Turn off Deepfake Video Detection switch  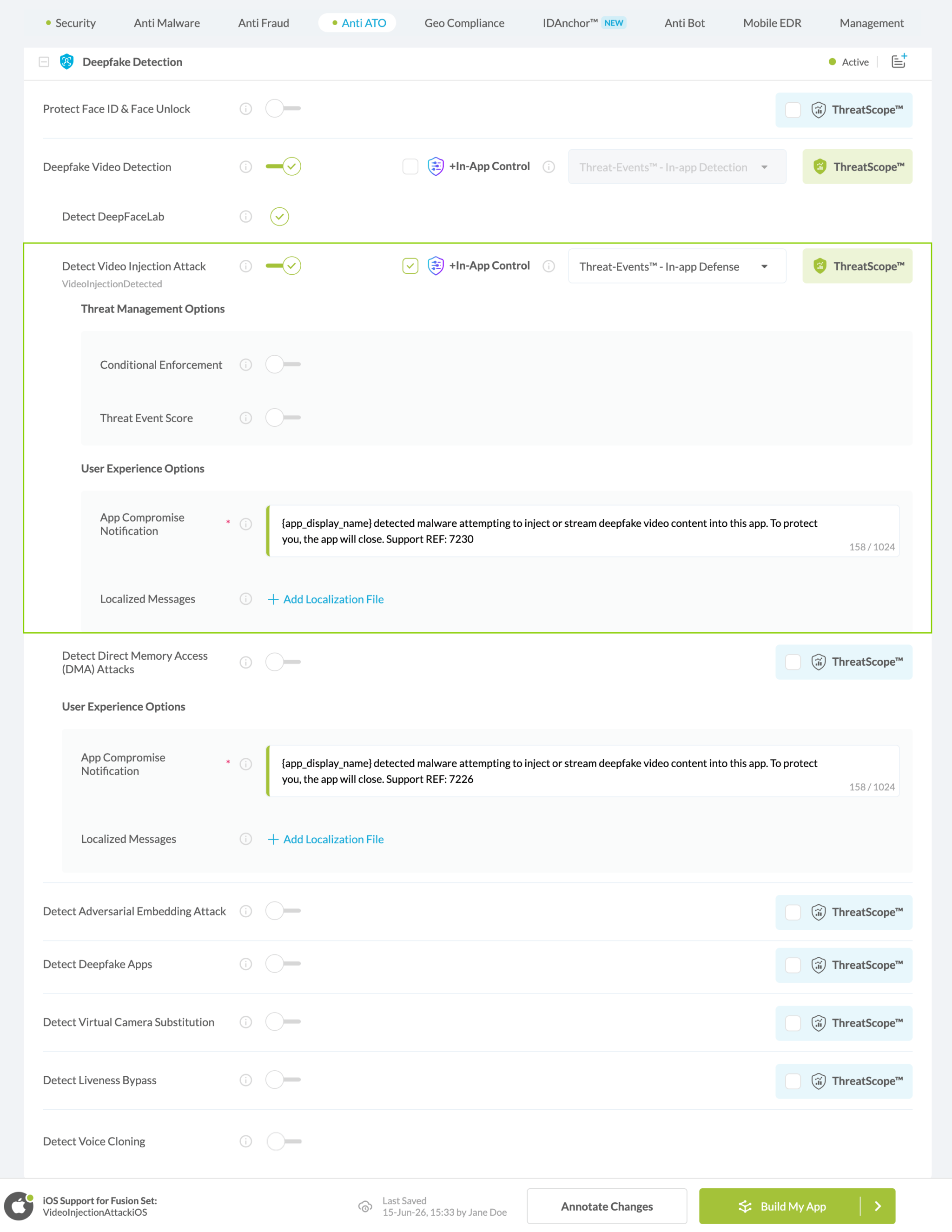click(x=283, y=166)
